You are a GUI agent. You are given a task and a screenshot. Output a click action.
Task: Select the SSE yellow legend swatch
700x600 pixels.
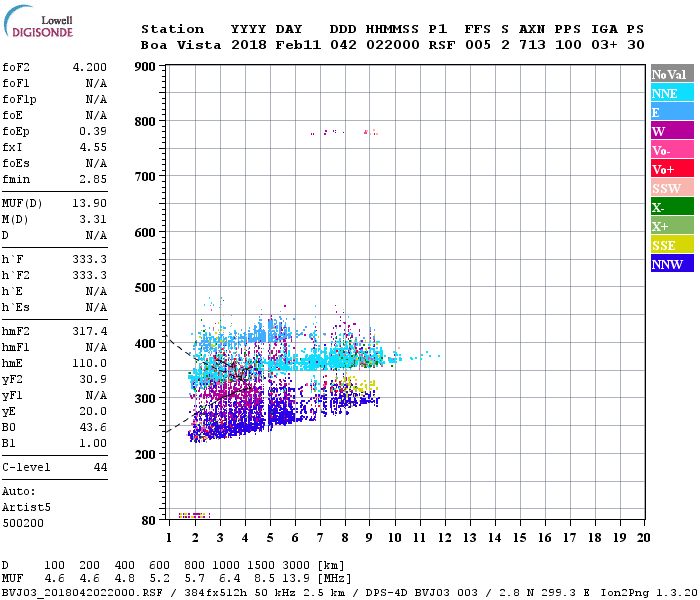(x=672, y=245)
